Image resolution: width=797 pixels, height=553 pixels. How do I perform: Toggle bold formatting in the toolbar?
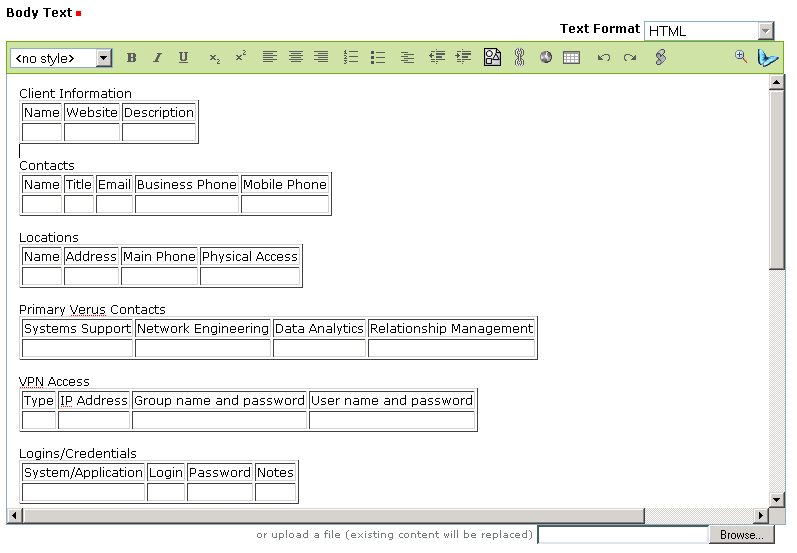131,58
